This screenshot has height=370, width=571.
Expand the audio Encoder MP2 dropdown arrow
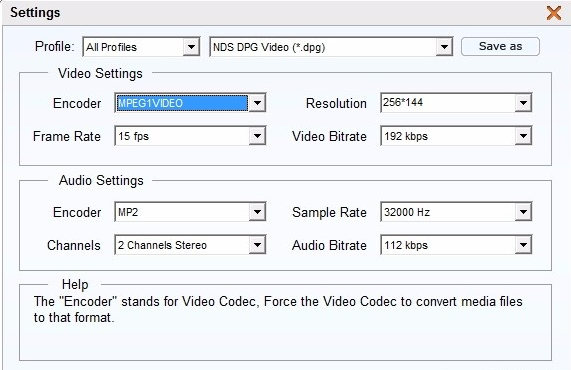pyautogui.click(x=257, y=212)
